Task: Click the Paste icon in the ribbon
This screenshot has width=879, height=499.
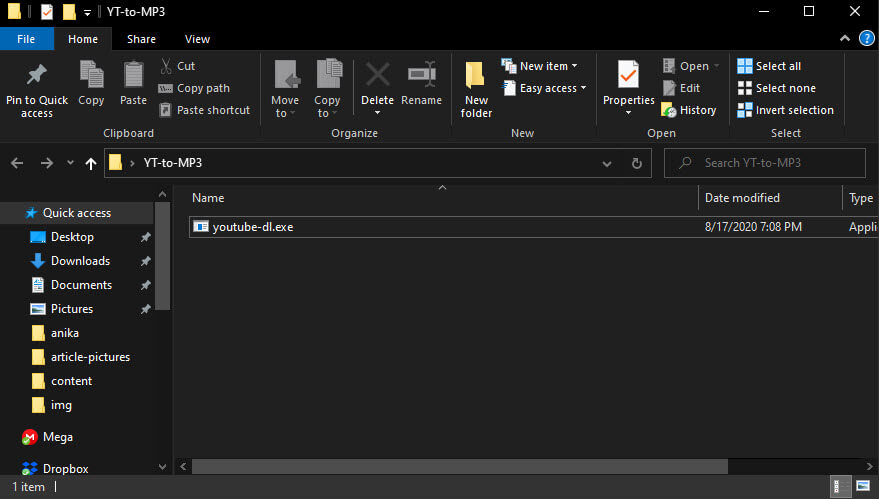Action: (x=133, y=76)
